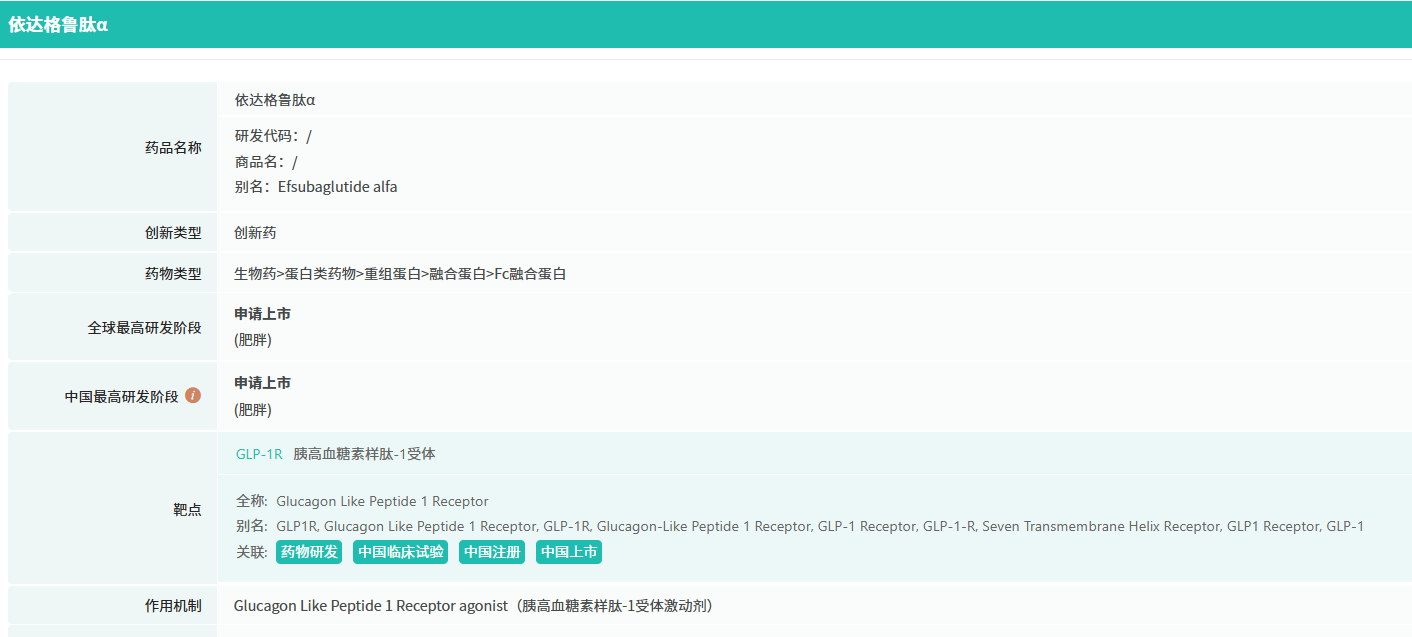Click the 依达格鲁肽α title in the header bar
1412x637 pixels.
click(58, 25)
